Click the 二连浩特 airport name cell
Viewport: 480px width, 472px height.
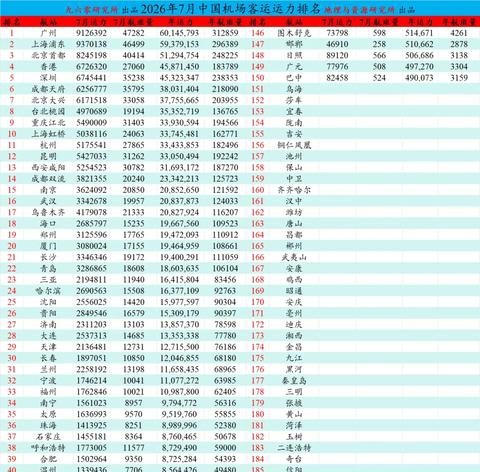click(x=294, y=448)
